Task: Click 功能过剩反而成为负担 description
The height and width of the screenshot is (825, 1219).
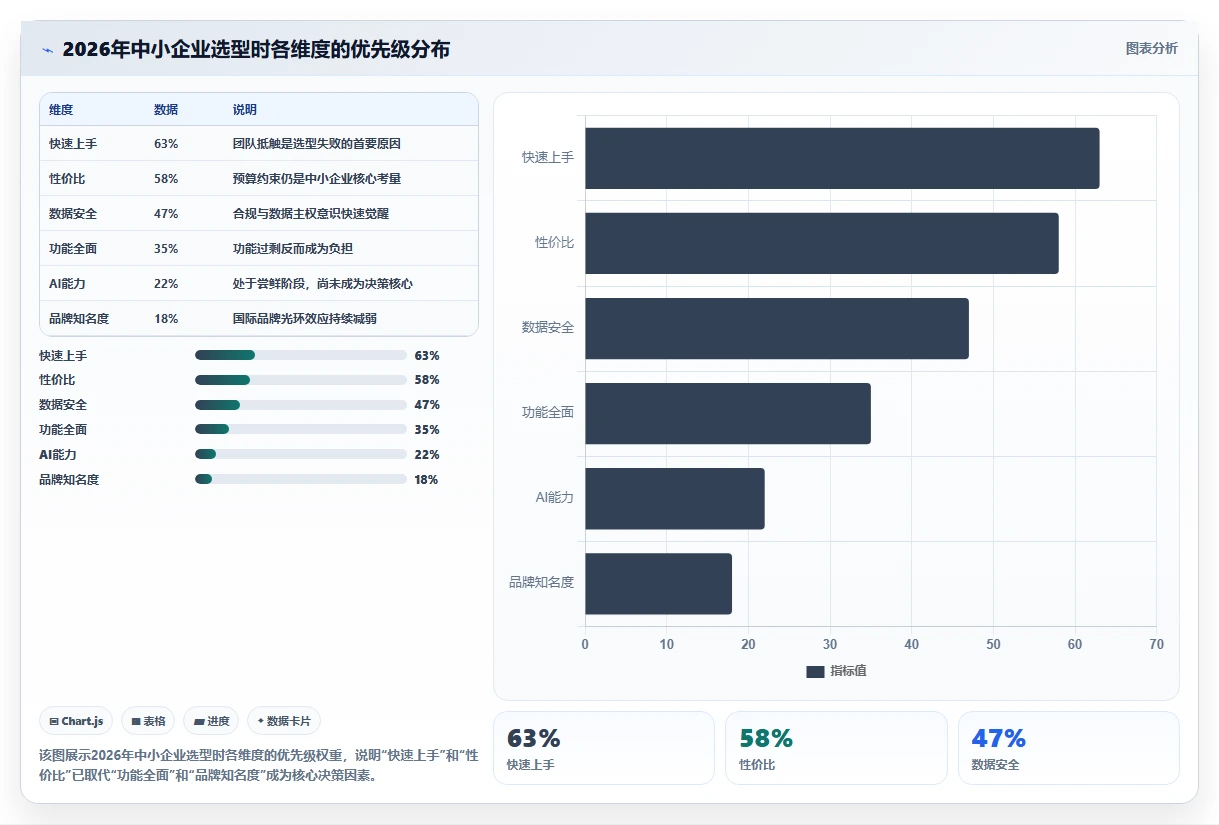Action: coord(293,249)
